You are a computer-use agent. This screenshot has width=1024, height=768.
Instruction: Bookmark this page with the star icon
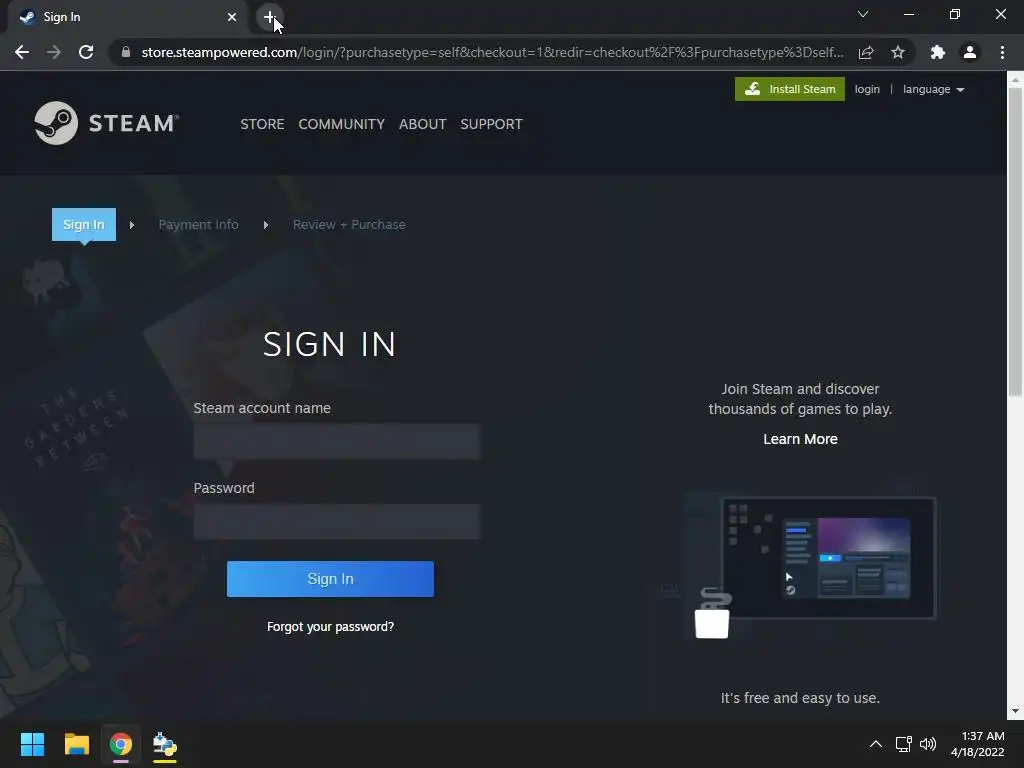[x=898, y=52]
